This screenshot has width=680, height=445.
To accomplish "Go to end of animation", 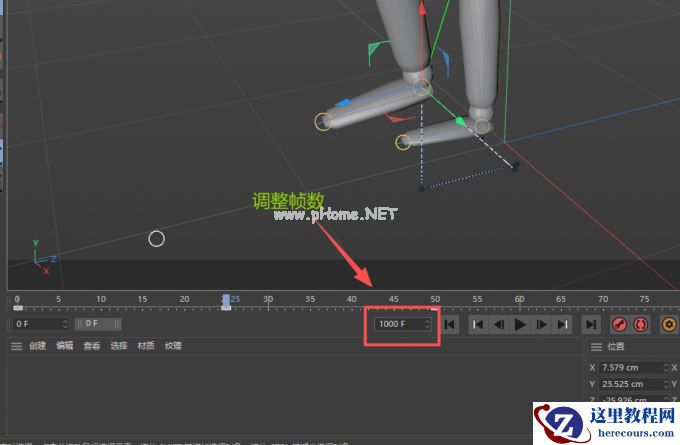I will [x=591, y=324].
